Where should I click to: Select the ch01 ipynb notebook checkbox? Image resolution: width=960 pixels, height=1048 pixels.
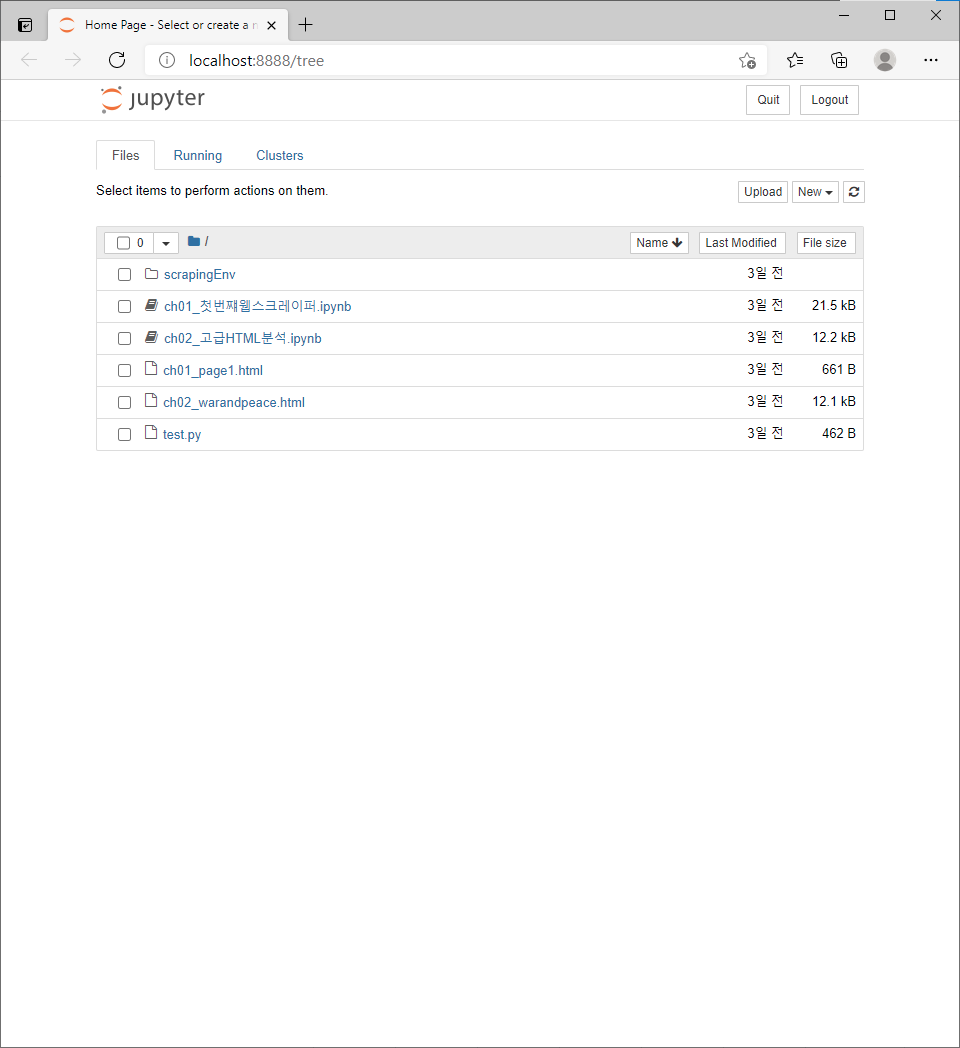[x=124, y=306]
